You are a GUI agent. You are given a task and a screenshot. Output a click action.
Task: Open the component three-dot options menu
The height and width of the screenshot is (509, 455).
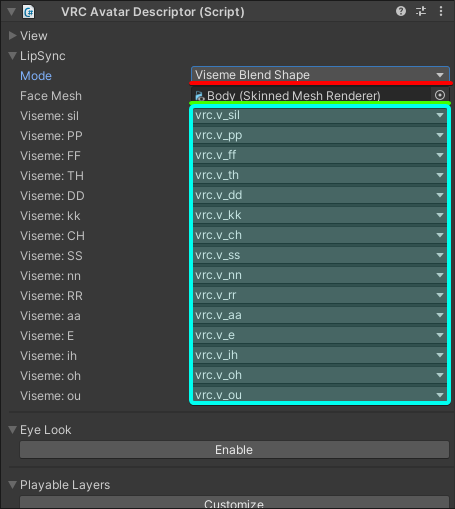[x=441, y=11]
